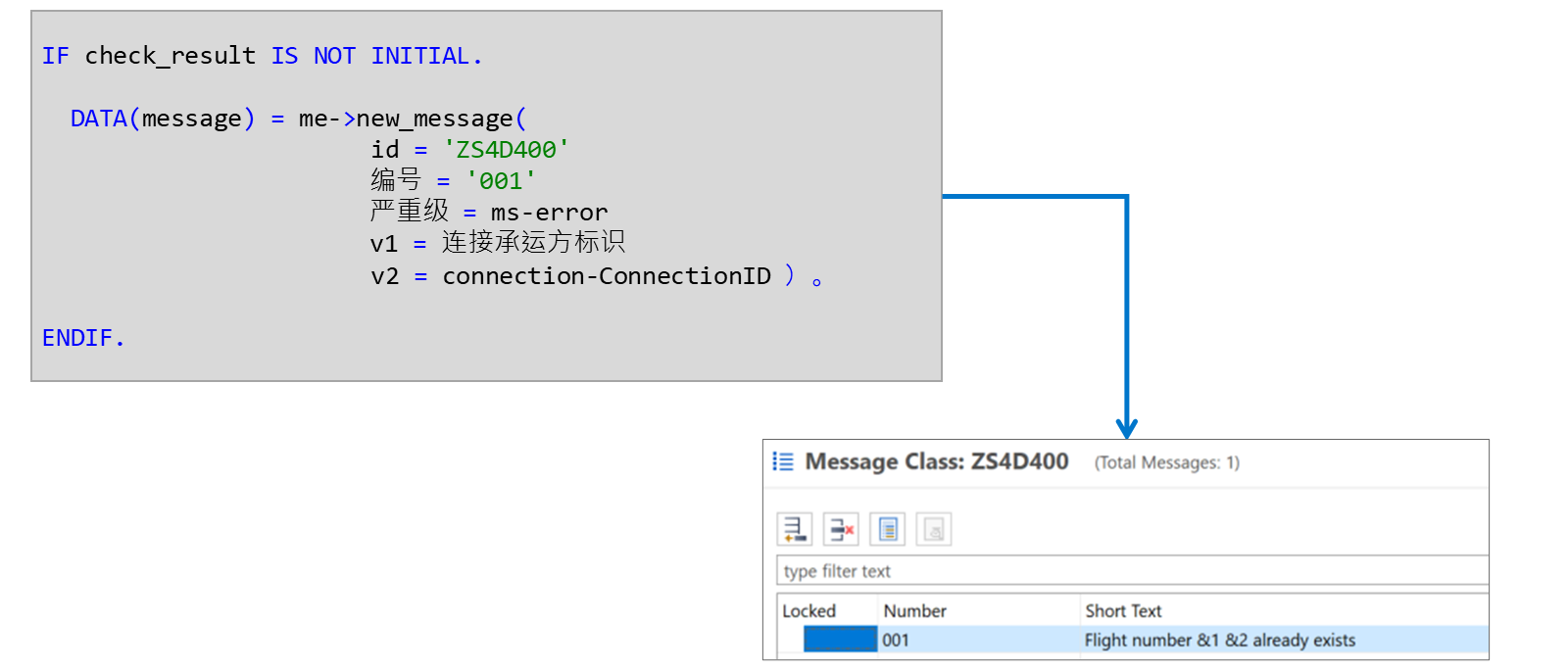Click into the type filter text field
Image resolution: width=1568 pixels, height=671 pixels.
[x=1133, y=570]
